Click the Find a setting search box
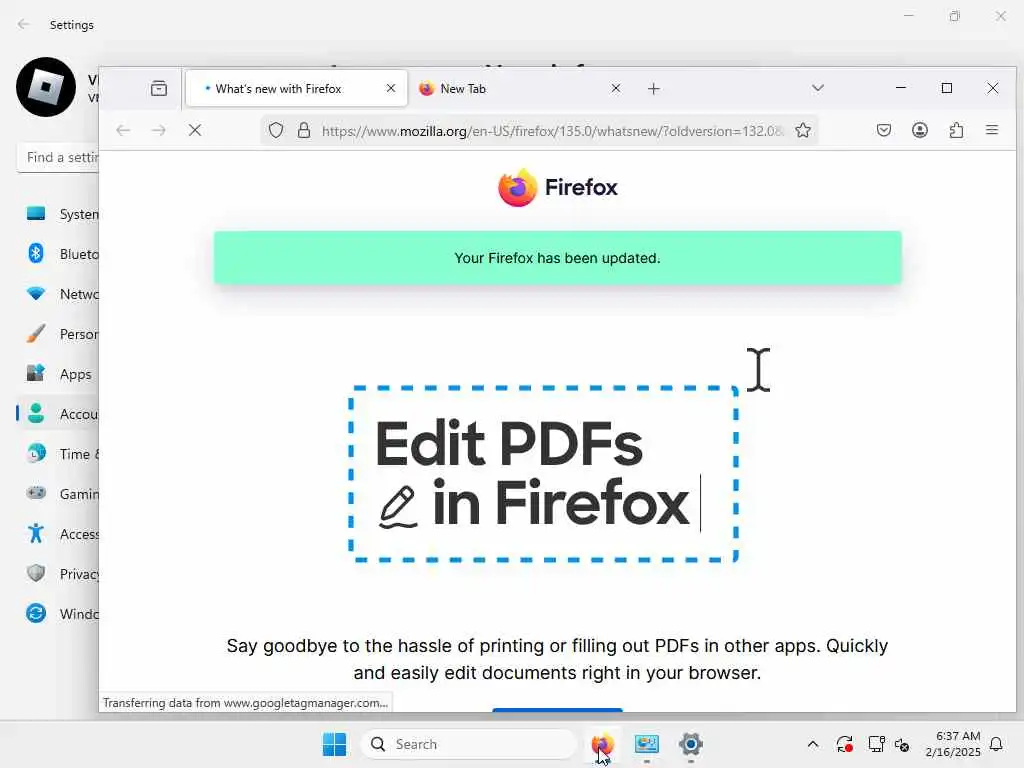This screenshot has width=1024, height=768. point(58,157)
